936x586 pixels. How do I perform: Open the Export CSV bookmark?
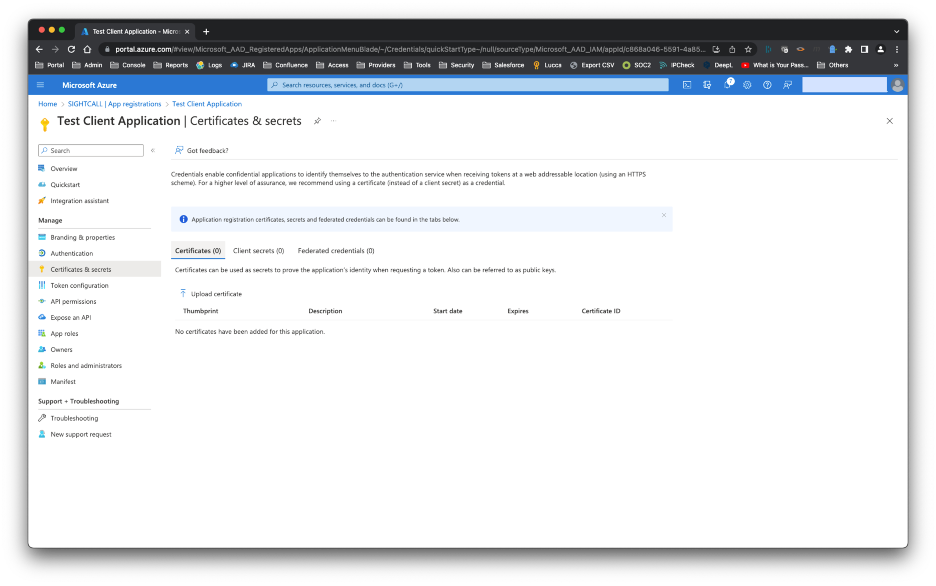(592, 65)
